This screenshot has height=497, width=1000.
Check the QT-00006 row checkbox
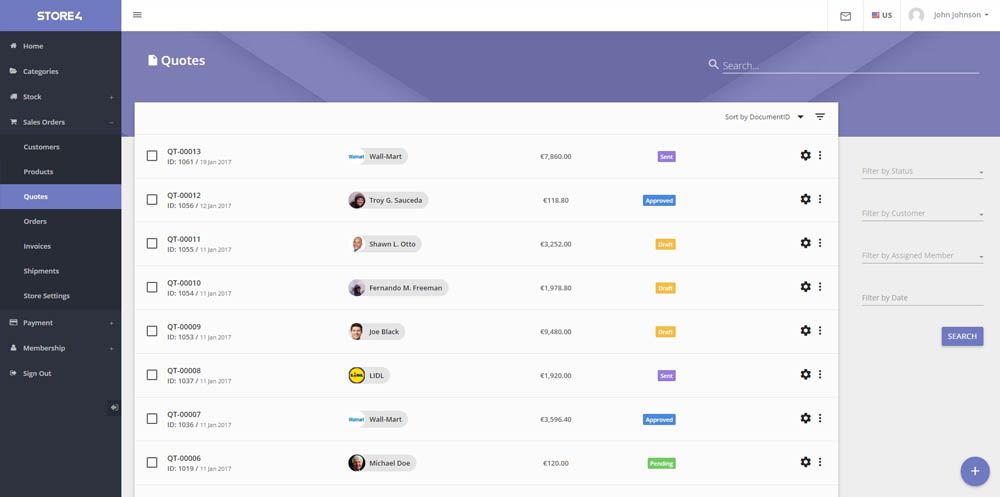pyautogui.click(x=152, y=463)
